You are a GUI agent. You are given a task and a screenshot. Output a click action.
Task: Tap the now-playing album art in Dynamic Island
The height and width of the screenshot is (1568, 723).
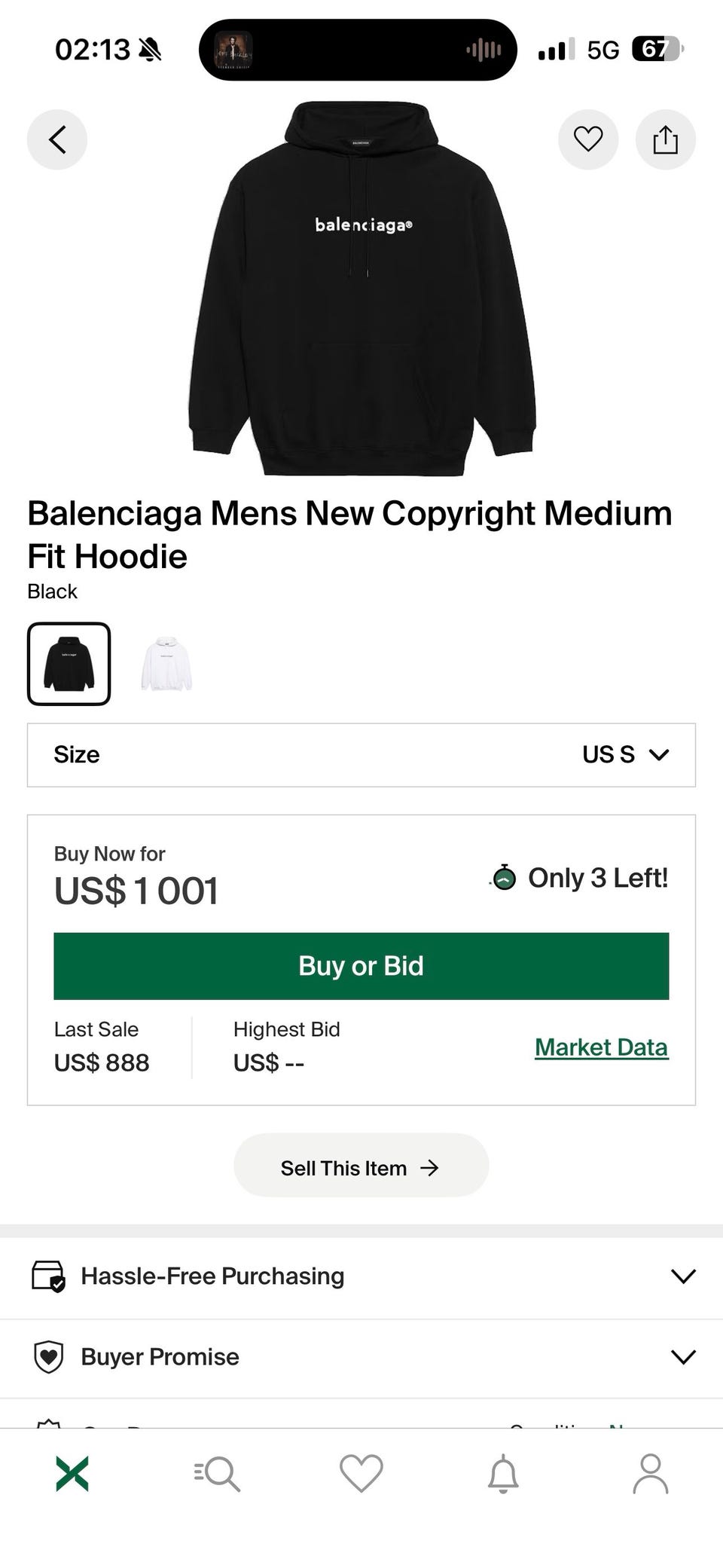tap(233, 50)
